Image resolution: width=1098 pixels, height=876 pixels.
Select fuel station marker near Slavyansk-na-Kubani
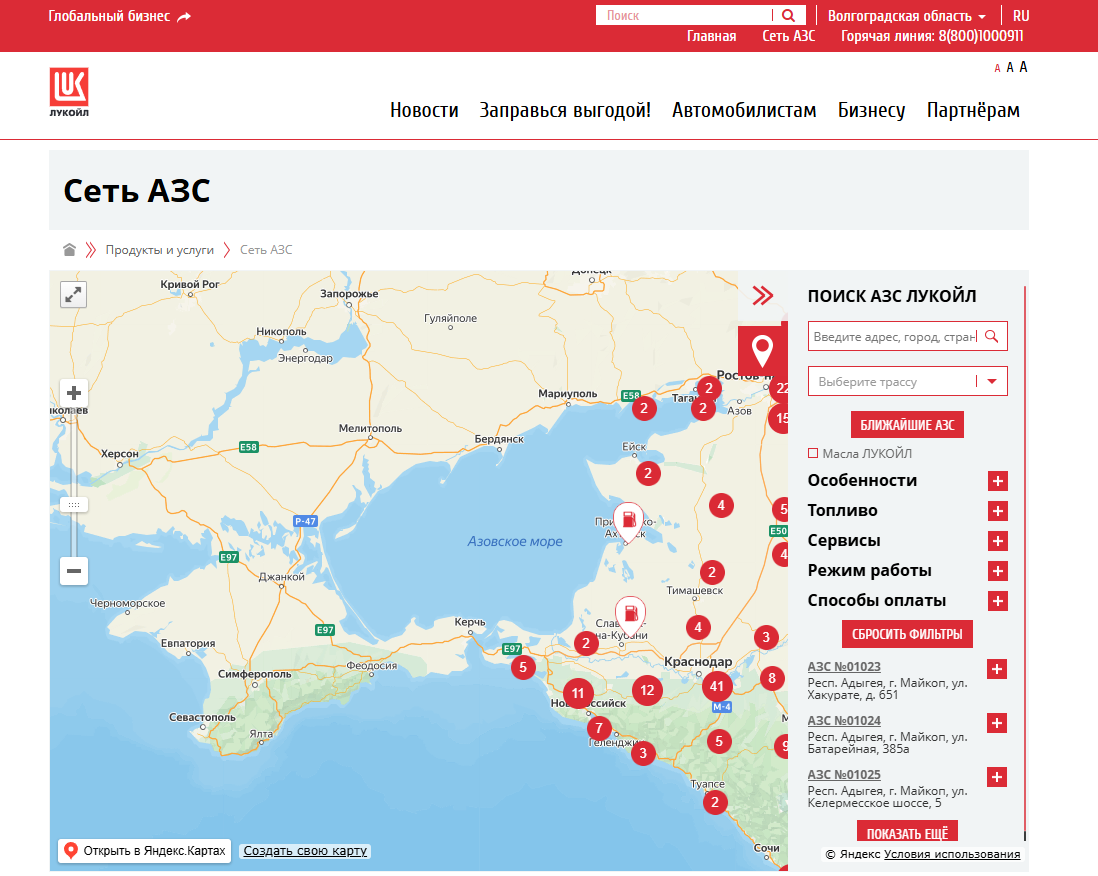(x=631, y=616)
